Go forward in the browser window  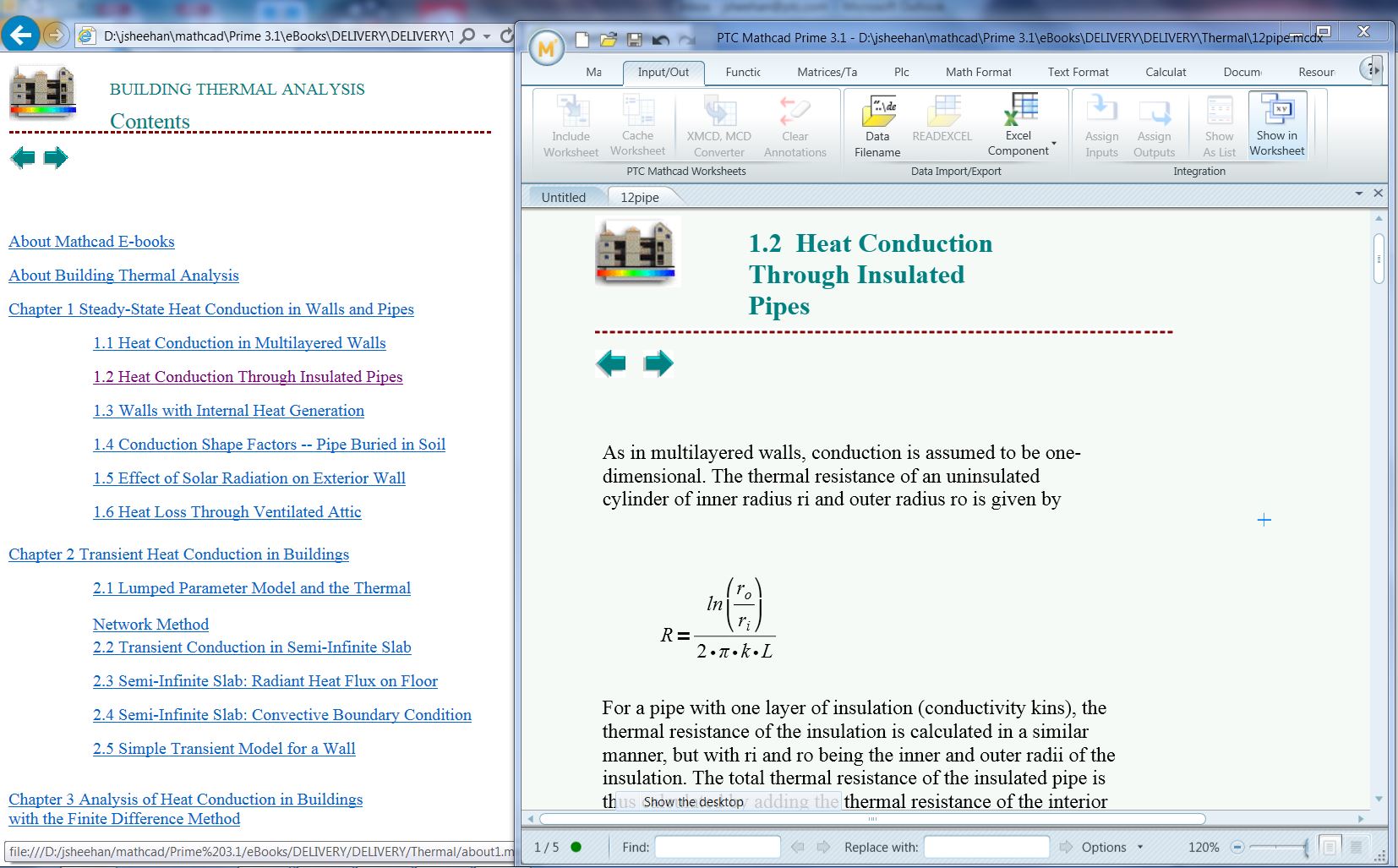pyautogui.click(x=55, y=35)
